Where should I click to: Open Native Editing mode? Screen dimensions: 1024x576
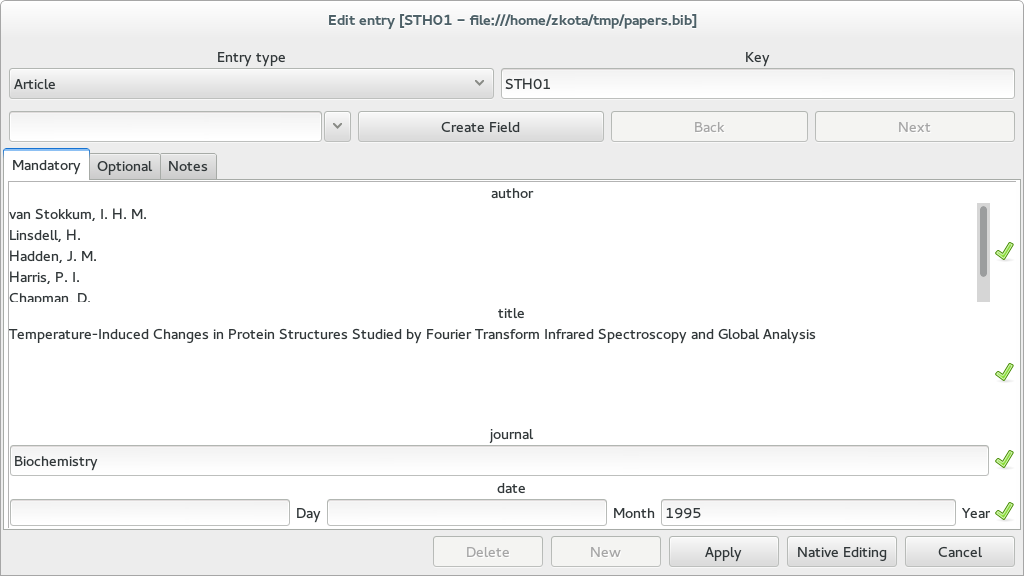tap(842, 552)
